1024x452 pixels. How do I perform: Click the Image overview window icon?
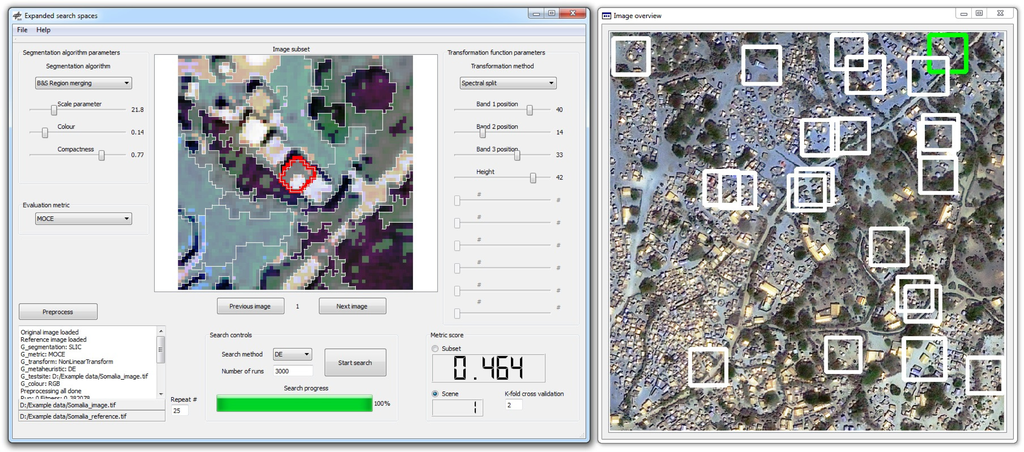point(607,15)
